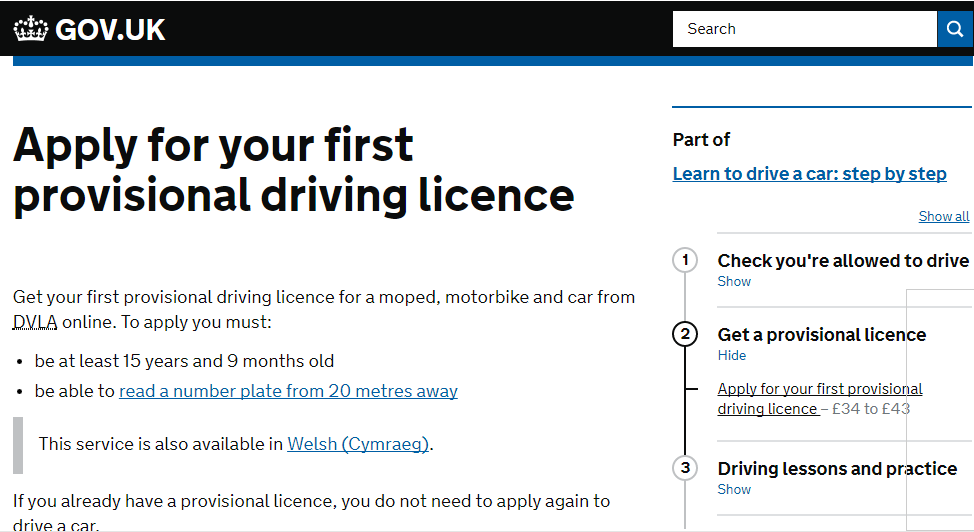Expand the 'Driving lessons and practice' heading
Viewport: 974px width, 532px height.
tap(836, 469)
